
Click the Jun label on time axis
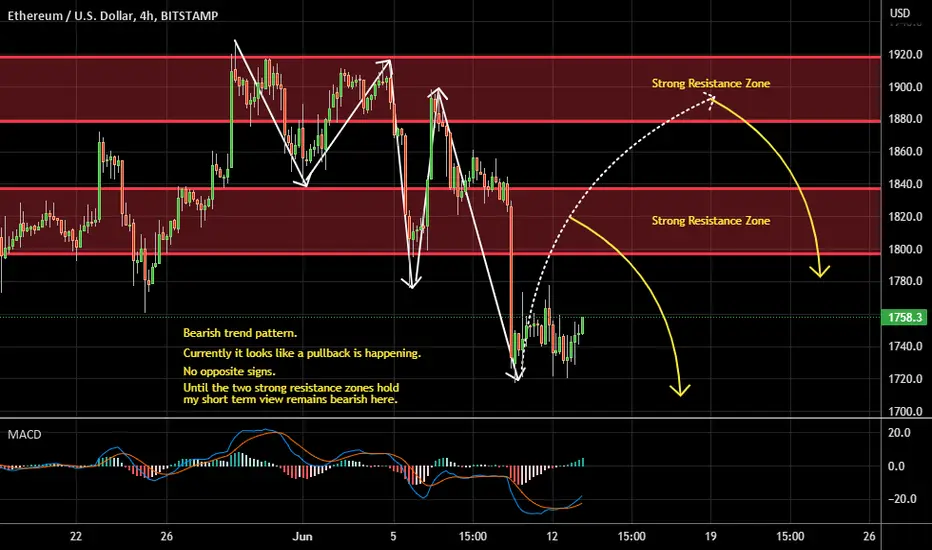click(x=302, y=536)
